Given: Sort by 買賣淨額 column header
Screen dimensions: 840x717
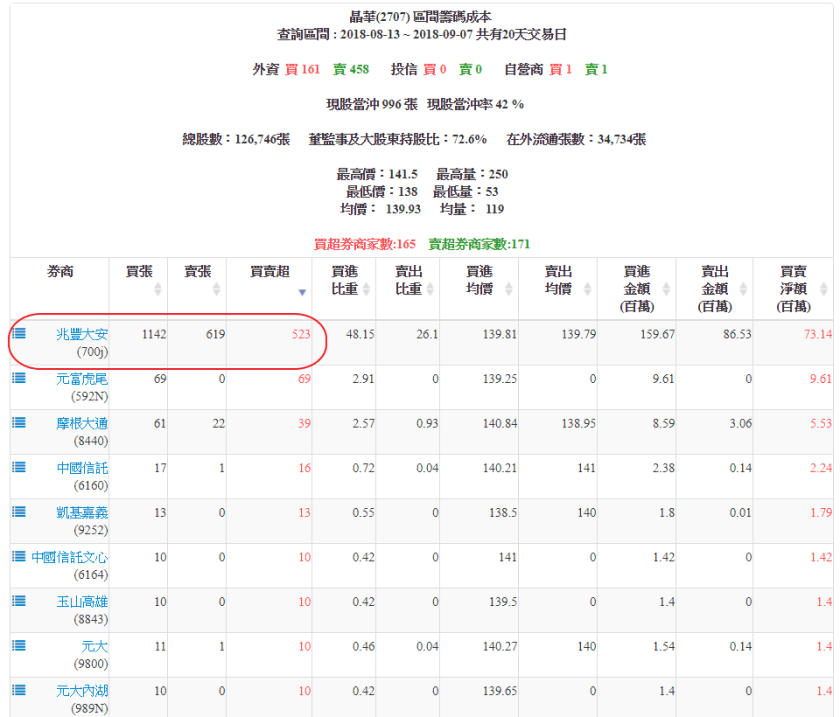Looking at the screenshot, I should pyautogui.click(x=793, y=288).
